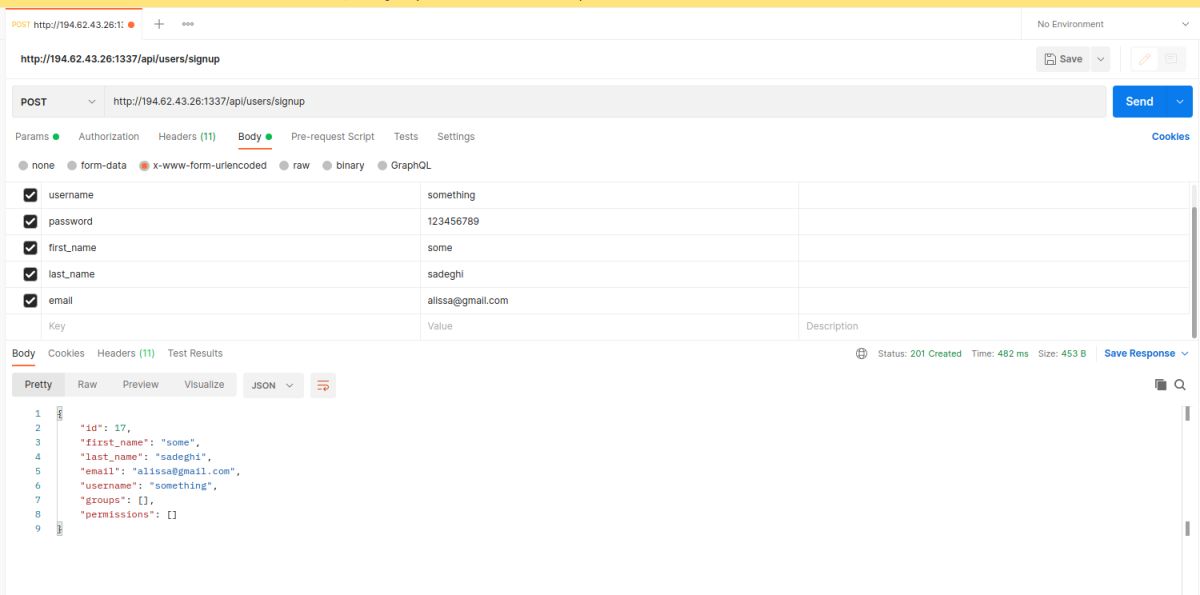Open the response Cookies tab
This screenshot has height=595, width=1200.
(66, 354)
